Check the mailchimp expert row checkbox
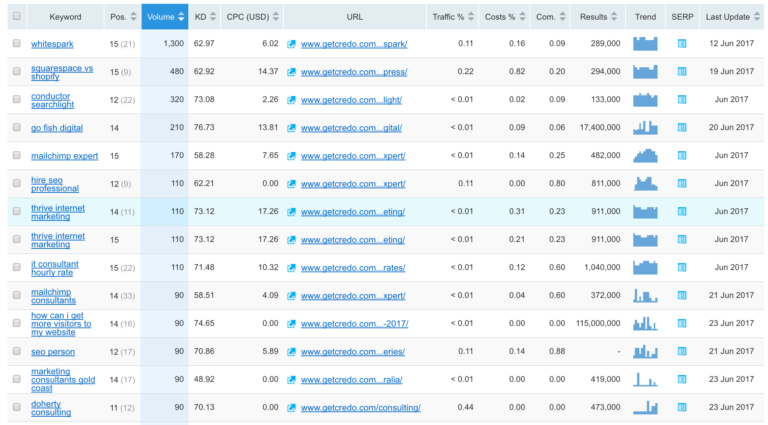 click(17, 155)
